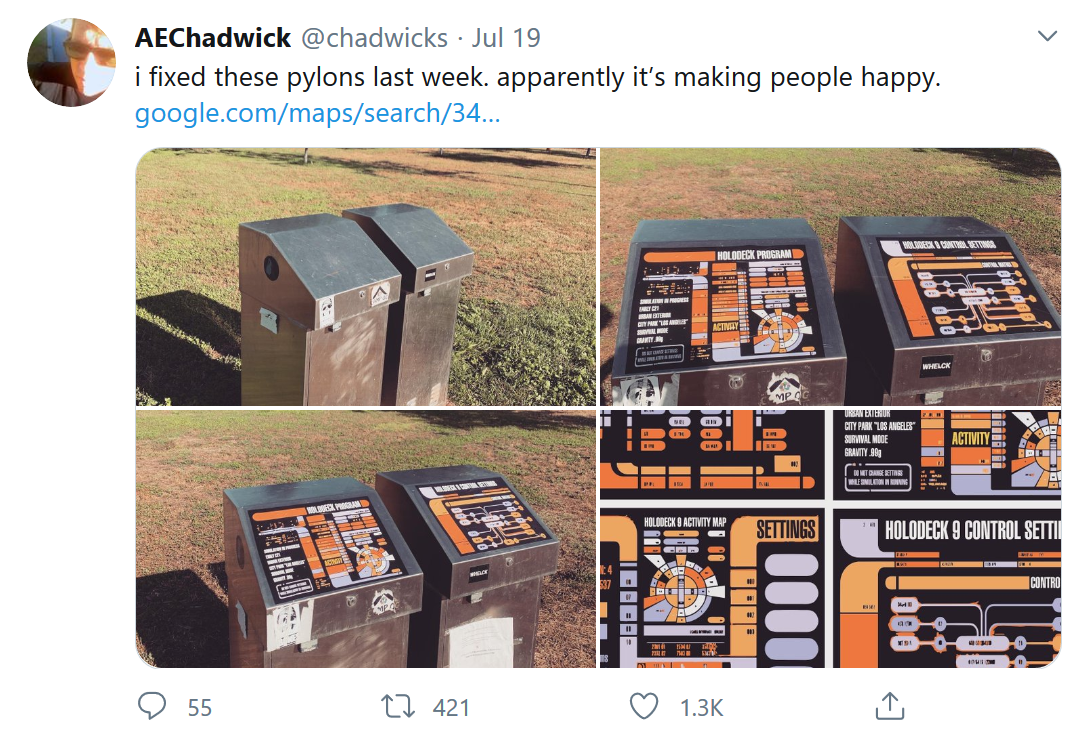Image resolution: width=1088 pixels, height=741 pixels.
Task: Click the 55 replies count
Action: tap(200, 708)
